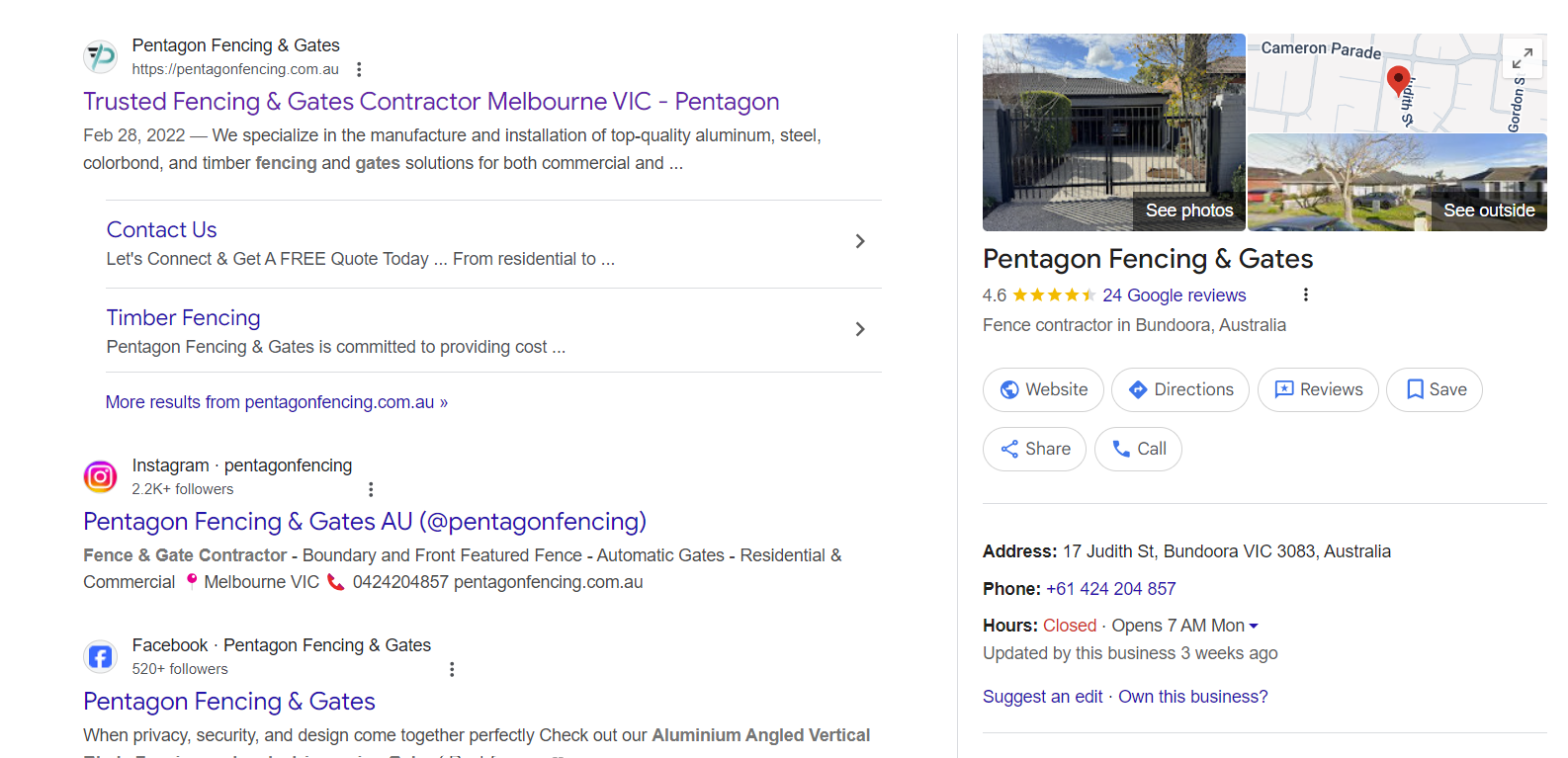Click the Instagram logo icon
Viewport: 1568px width, 758px height.
coord(100,476)
